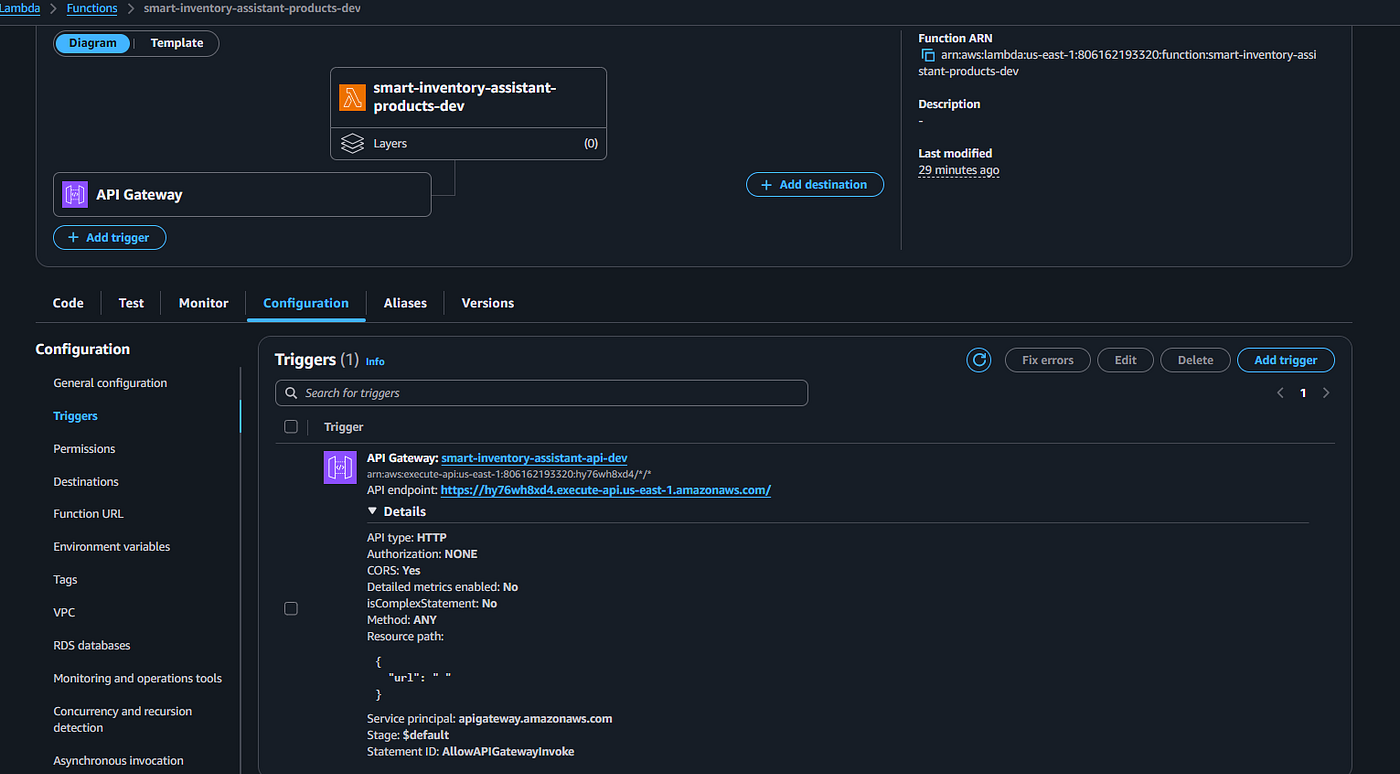This screenshot has width=1400, height=774.
Task: Open Asynchronous invocation settings
Action: click(x=118, y=760)
